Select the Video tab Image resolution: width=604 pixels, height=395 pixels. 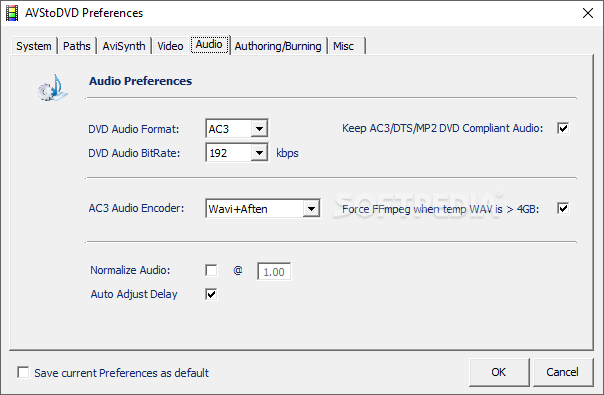click(x=170, y=46)
